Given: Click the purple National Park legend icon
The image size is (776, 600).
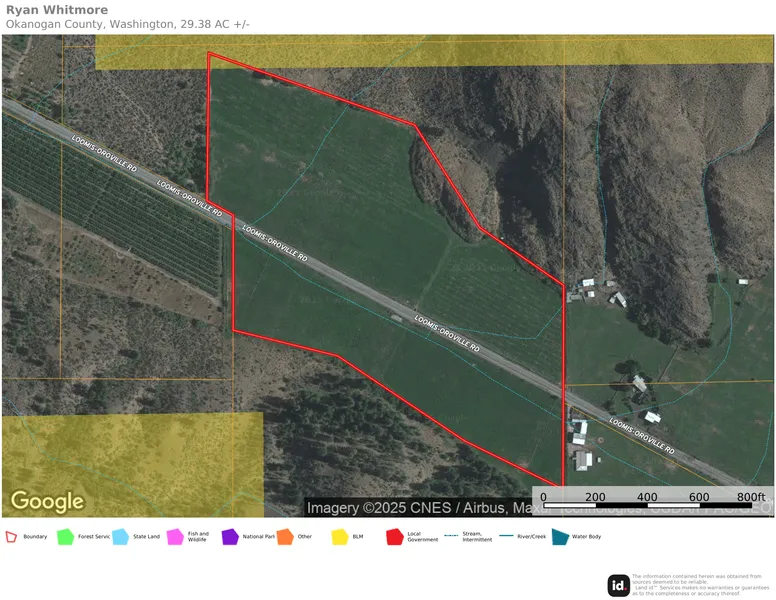Looking at the screenshot, I should point(230,537).
